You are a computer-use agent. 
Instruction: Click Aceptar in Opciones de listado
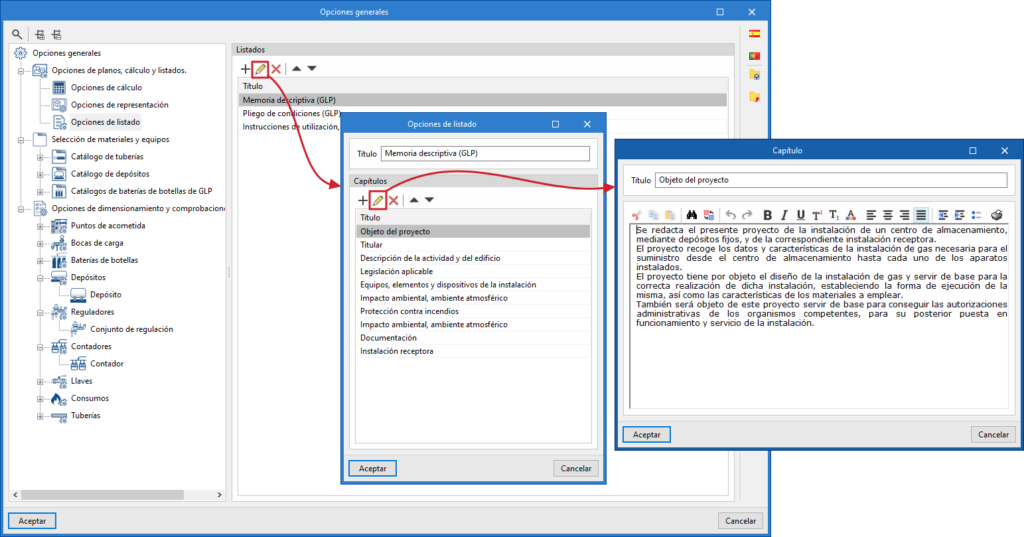(372, 468)
